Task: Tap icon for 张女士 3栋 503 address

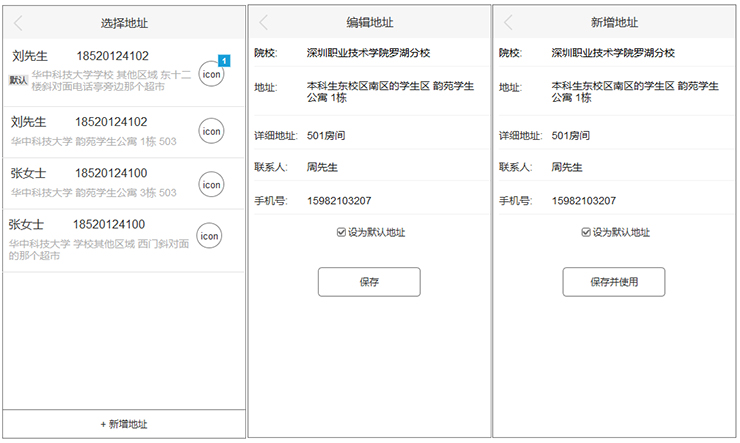Action: pos(212,183)
